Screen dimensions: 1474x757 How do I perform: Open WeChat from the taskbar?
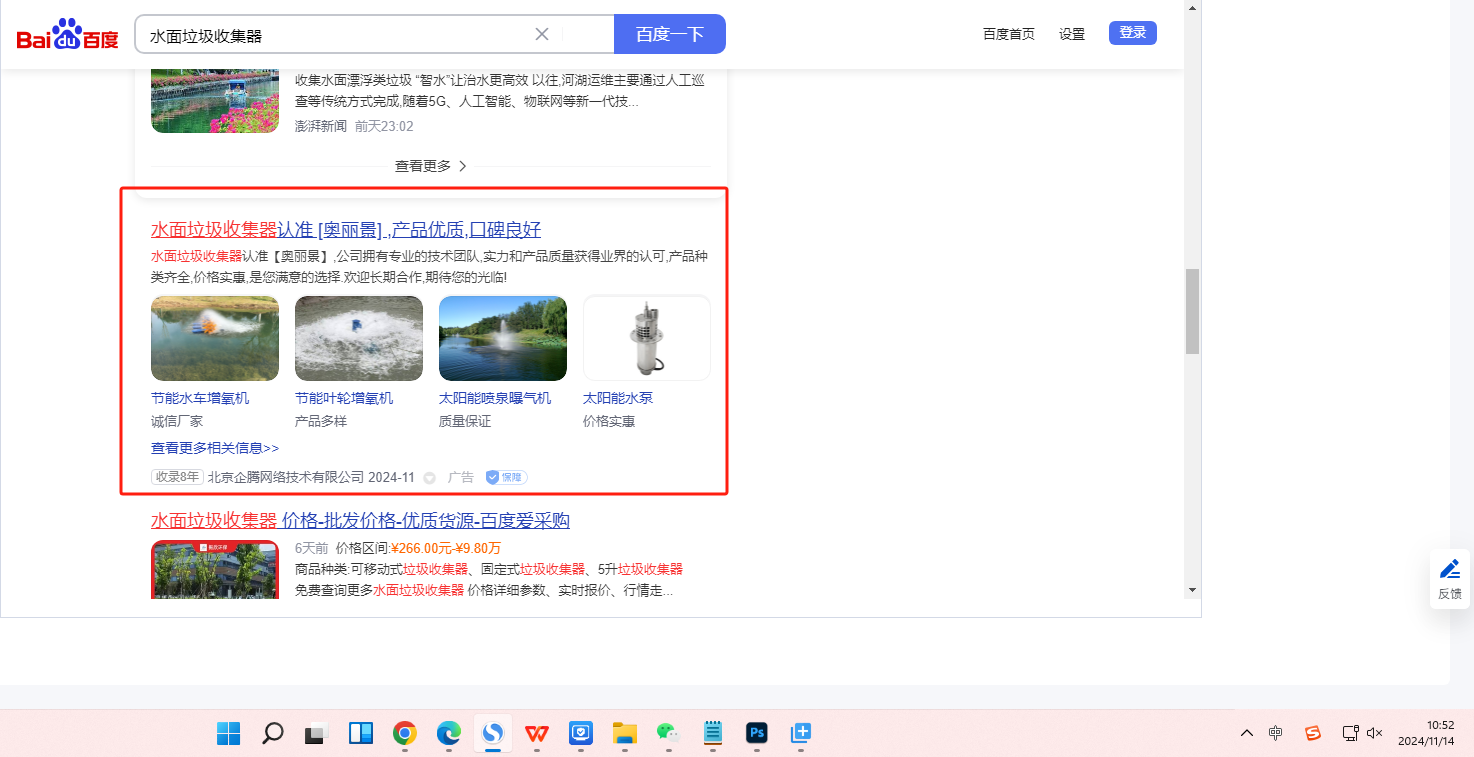pos(667,734)
